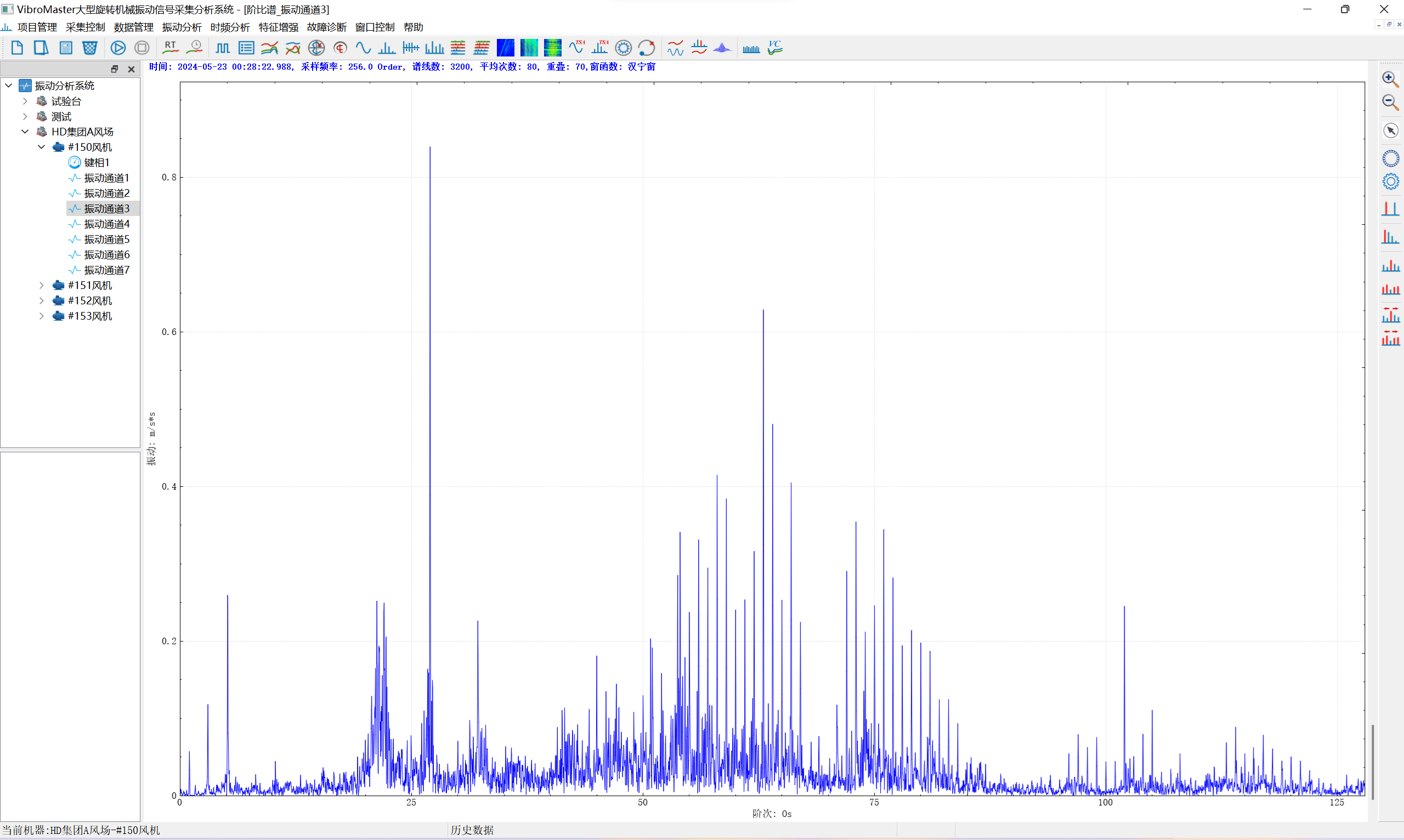The height and width of the screenshot is (840, 1404).
Task: Open the 时频分析 menu
Action: tap(230, 27)
